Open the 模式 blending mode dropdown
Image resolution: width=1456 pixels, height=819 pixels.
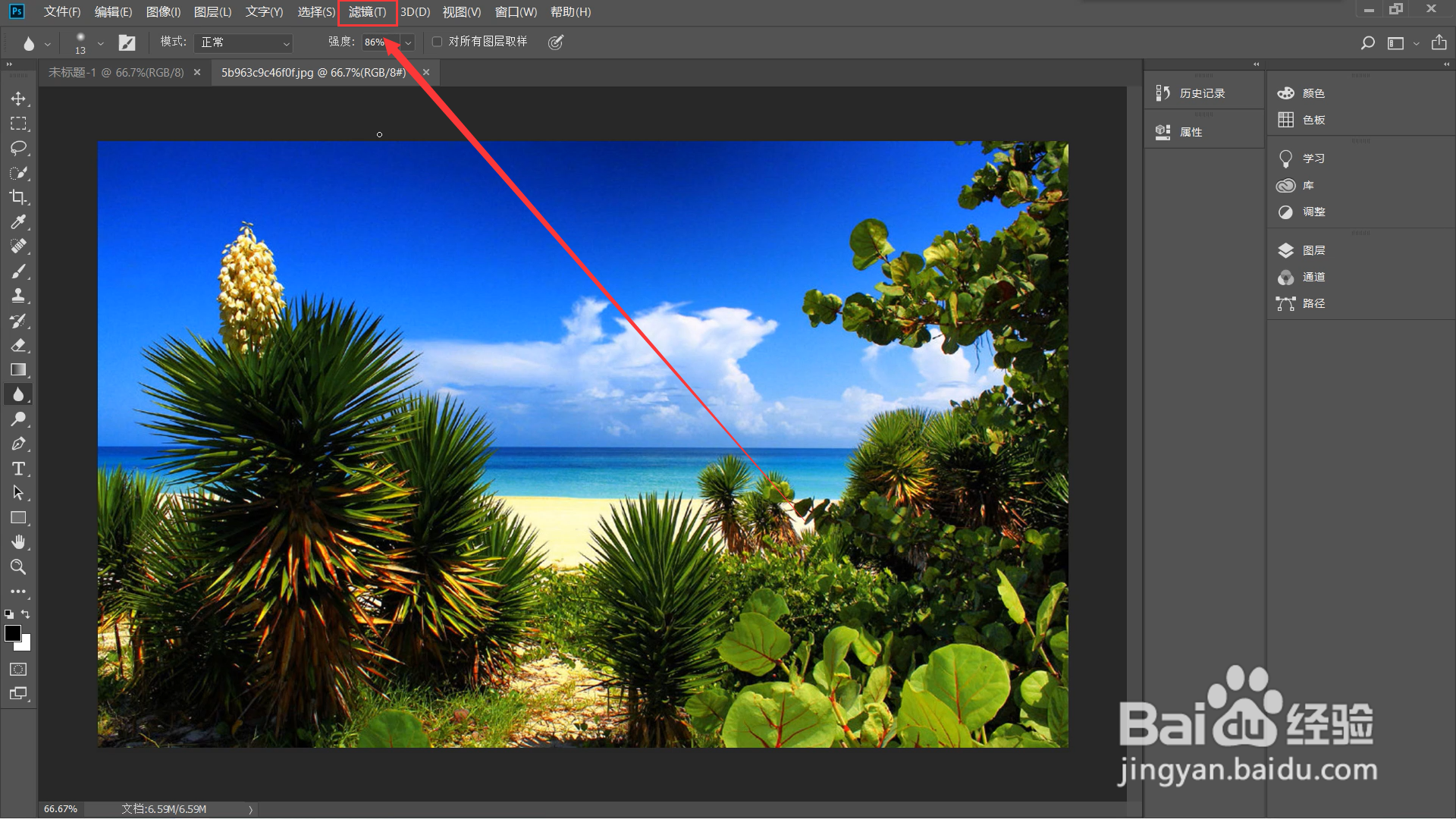(x=243, y=42)
